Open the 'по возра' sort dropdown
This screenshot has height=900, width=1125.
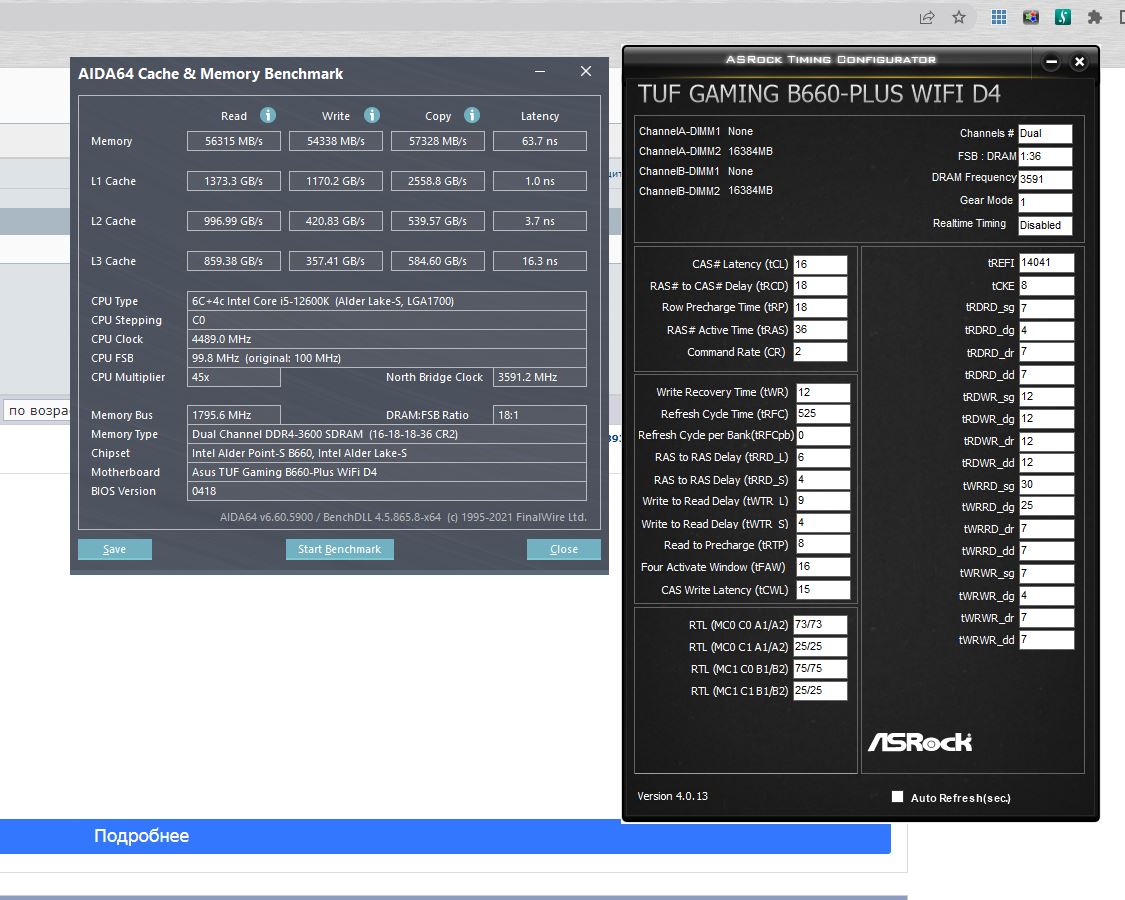[37, 411]
